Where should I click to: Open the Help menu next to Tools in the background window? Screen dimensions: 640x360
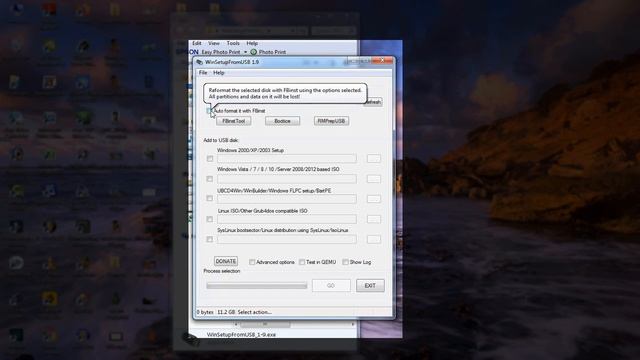(x=252, y=43)
